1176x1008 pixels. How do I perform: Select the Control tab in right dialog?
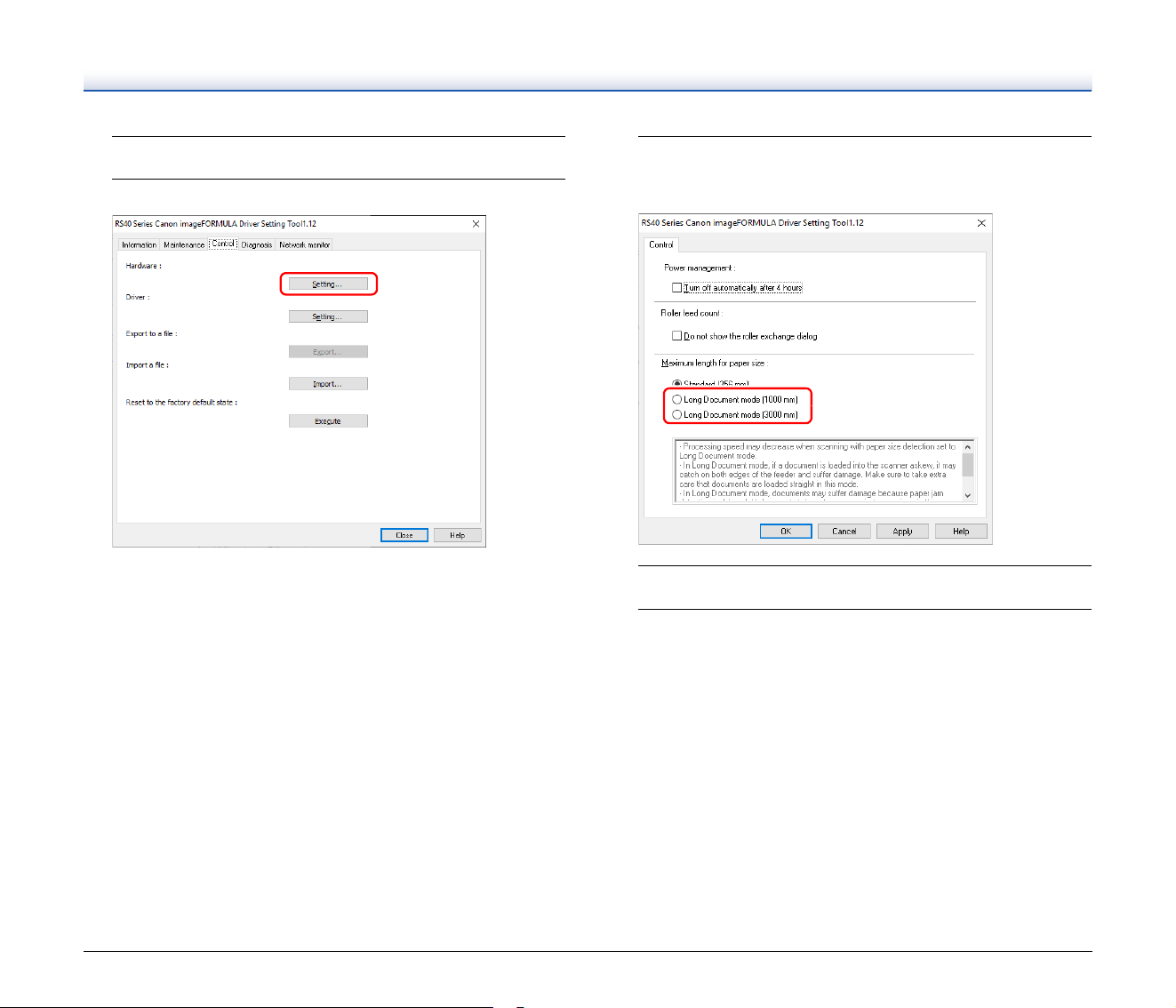pyautogui.click(x=661, y=244)
